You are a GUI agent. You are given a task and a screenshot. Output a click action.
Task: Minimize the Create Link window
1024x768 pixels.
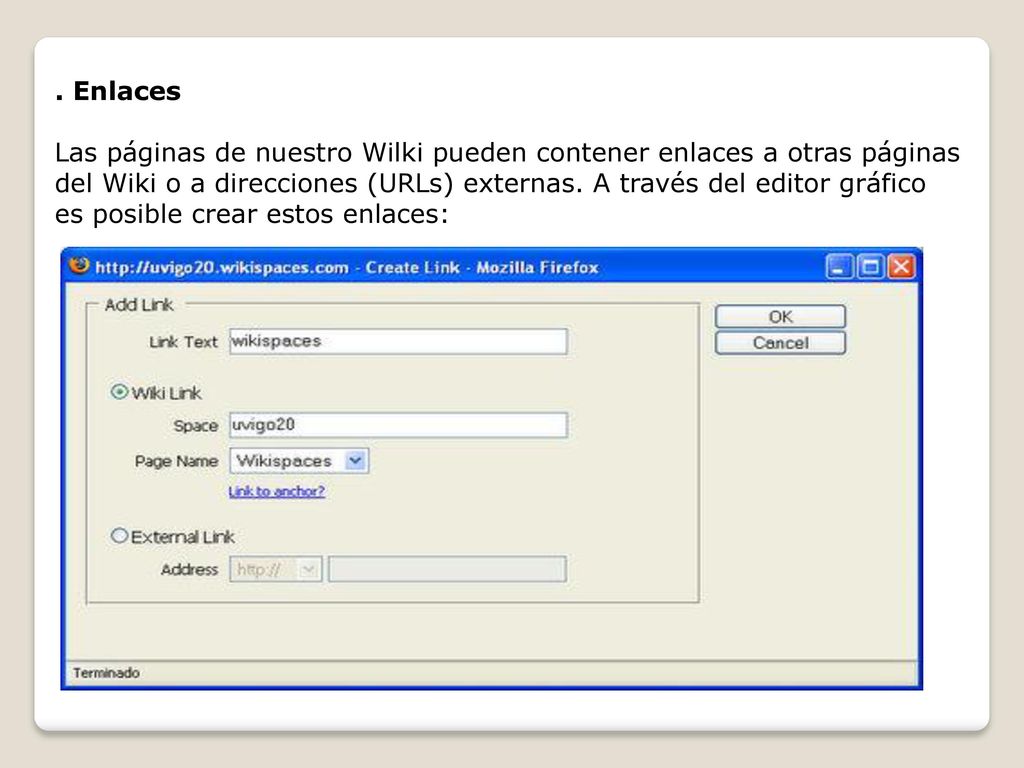[839, 266]
